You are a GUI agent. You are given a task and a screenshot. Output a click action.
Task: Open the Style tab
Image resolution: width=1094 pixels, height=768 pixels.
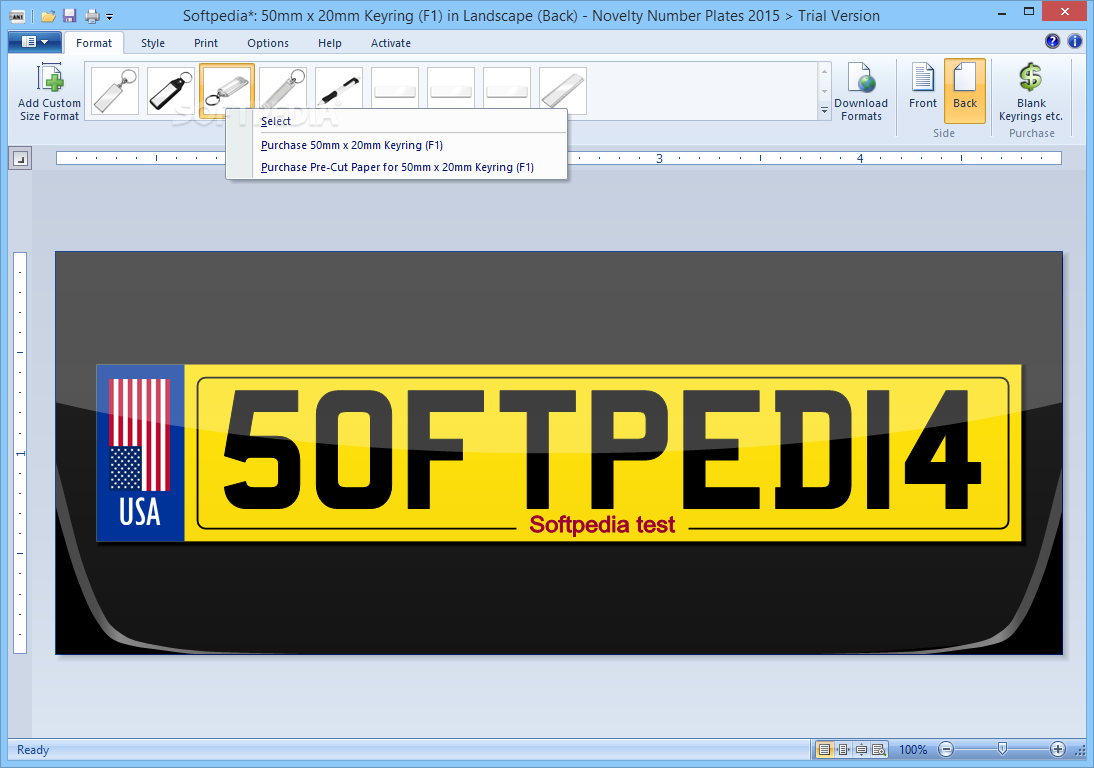click(x=153, y=43)
